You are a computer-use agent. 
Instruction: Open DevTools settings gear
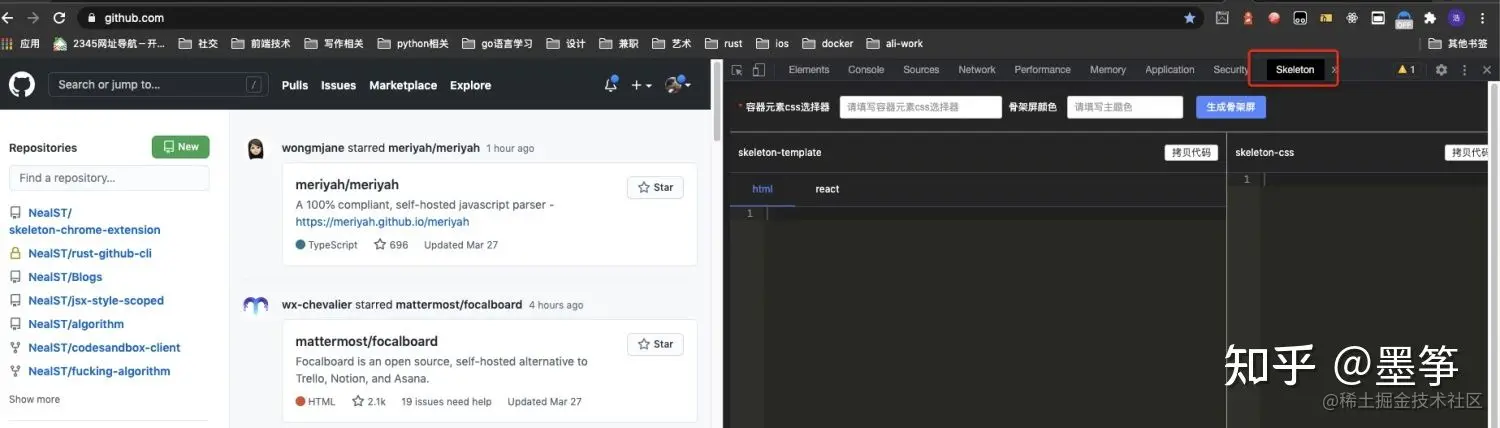point(1441,70)
